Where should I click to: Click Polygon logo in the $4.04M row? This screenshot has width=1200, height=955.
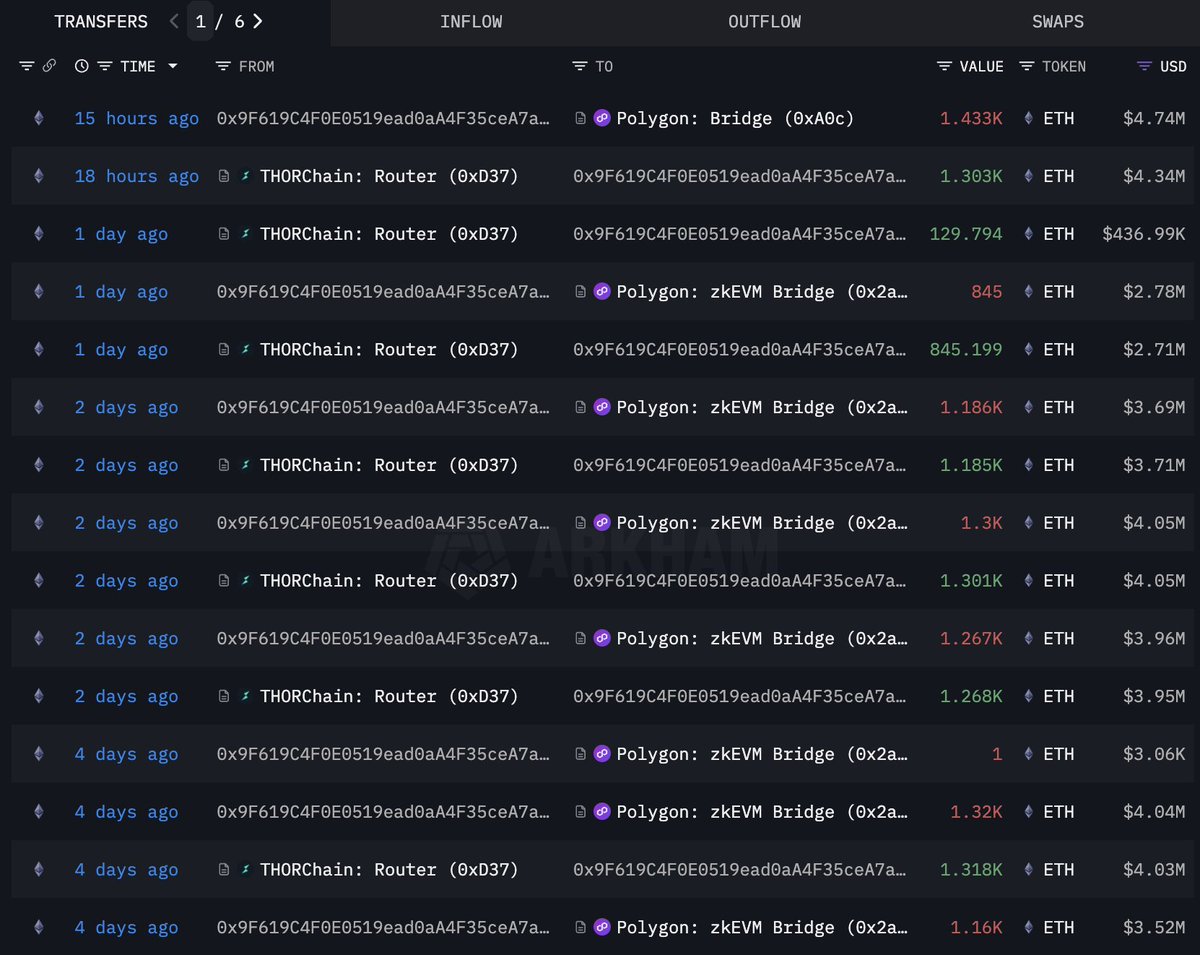coord(602,812)
